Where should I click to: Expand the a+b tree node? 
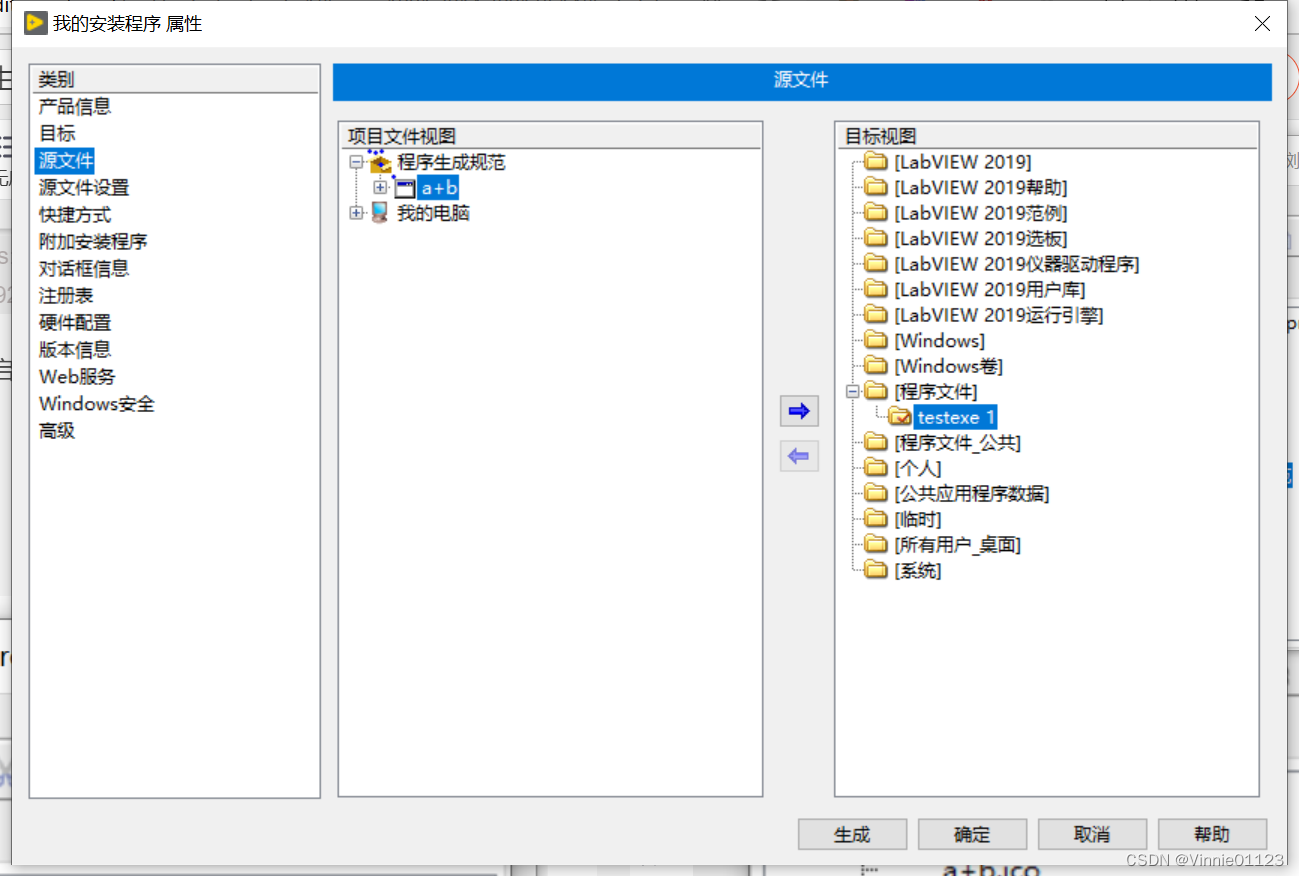coord(380,187)
